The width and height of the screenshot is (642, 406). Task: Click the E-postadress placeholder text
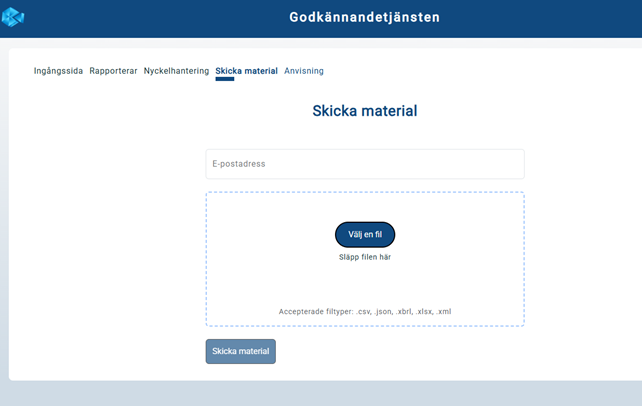pos(239,164)
